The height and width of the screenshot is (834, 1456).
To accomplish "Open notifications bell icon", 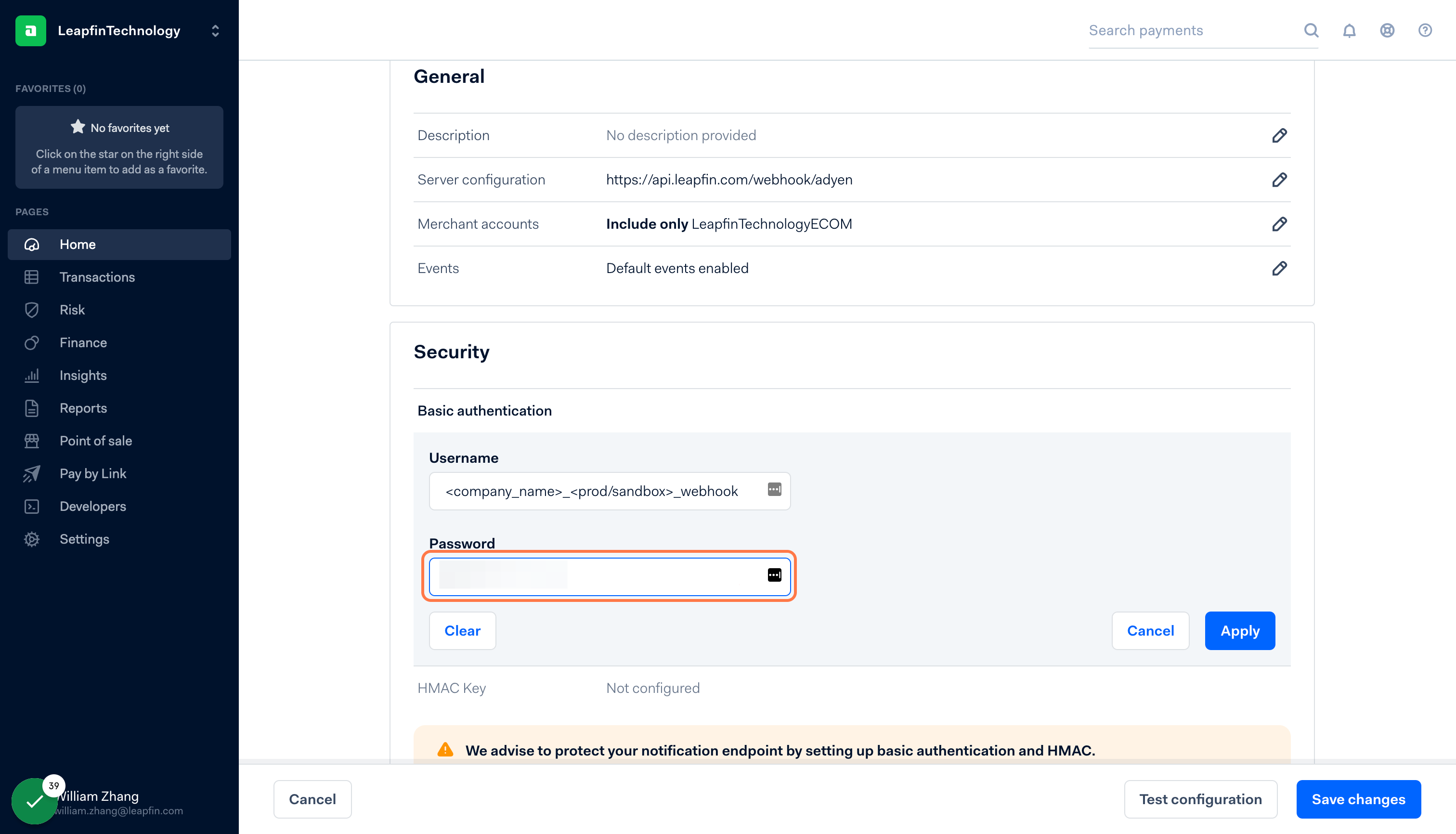I will click(x=1349, y=30).
